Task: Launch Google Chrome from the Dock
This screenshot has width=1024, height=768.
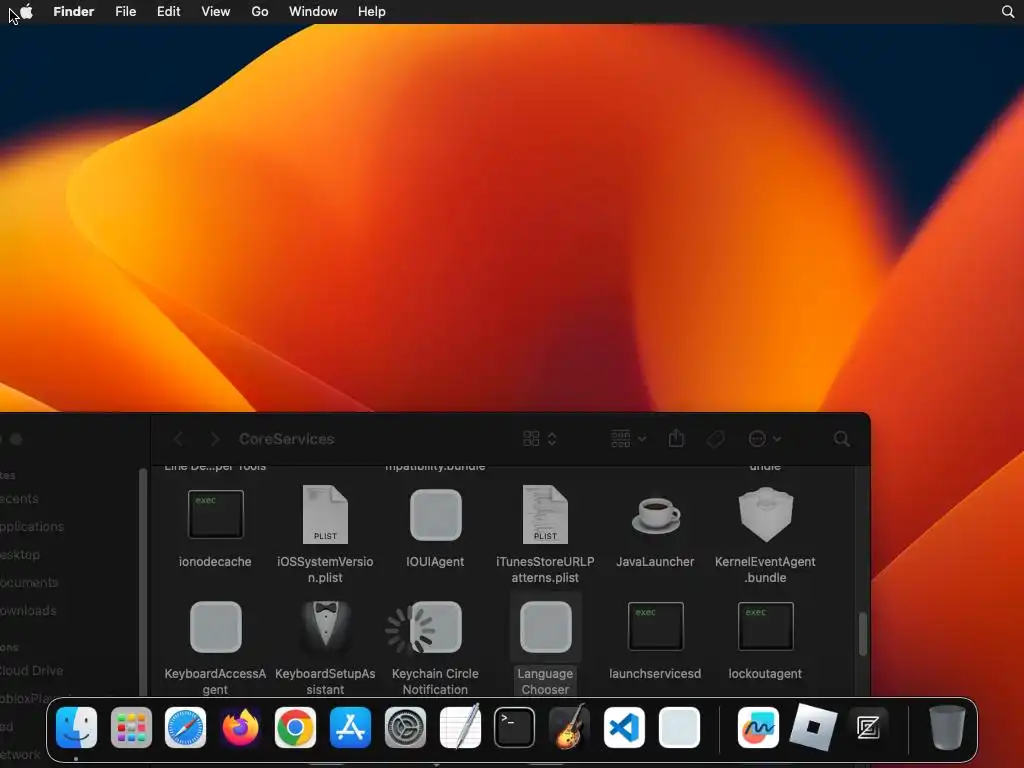Action: point(295,728)
